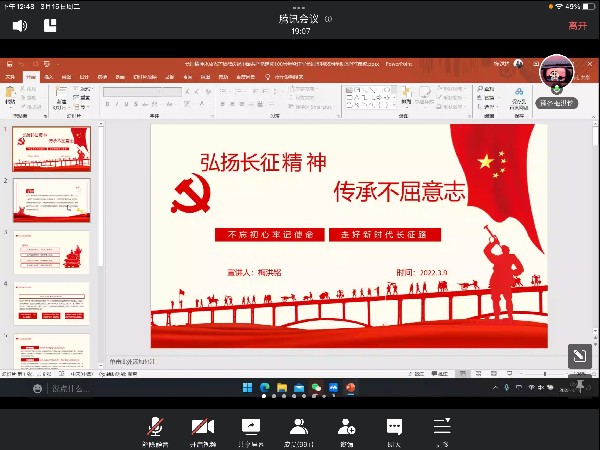Click start-from-beginning icon in quick access toolbar
600x450 pixels.
click(x=47, y=64)
